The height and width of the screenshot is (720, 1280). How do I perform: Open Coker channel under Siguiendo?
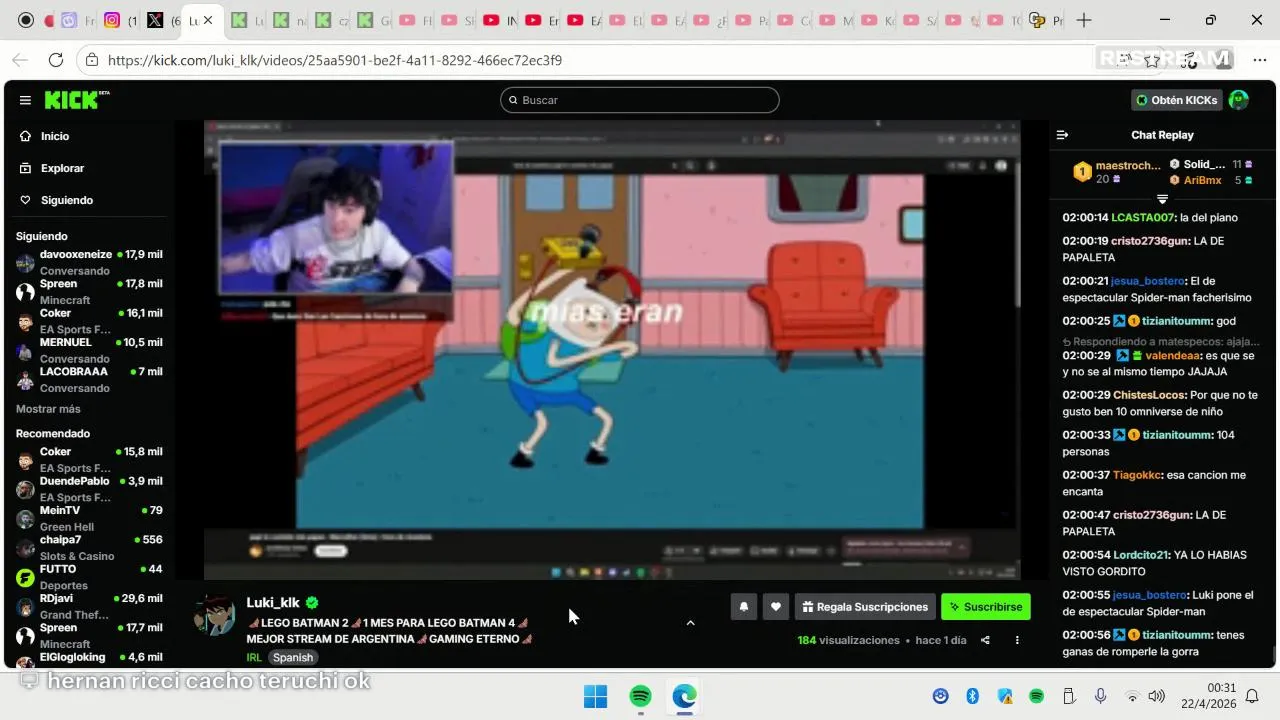point(88,321)
